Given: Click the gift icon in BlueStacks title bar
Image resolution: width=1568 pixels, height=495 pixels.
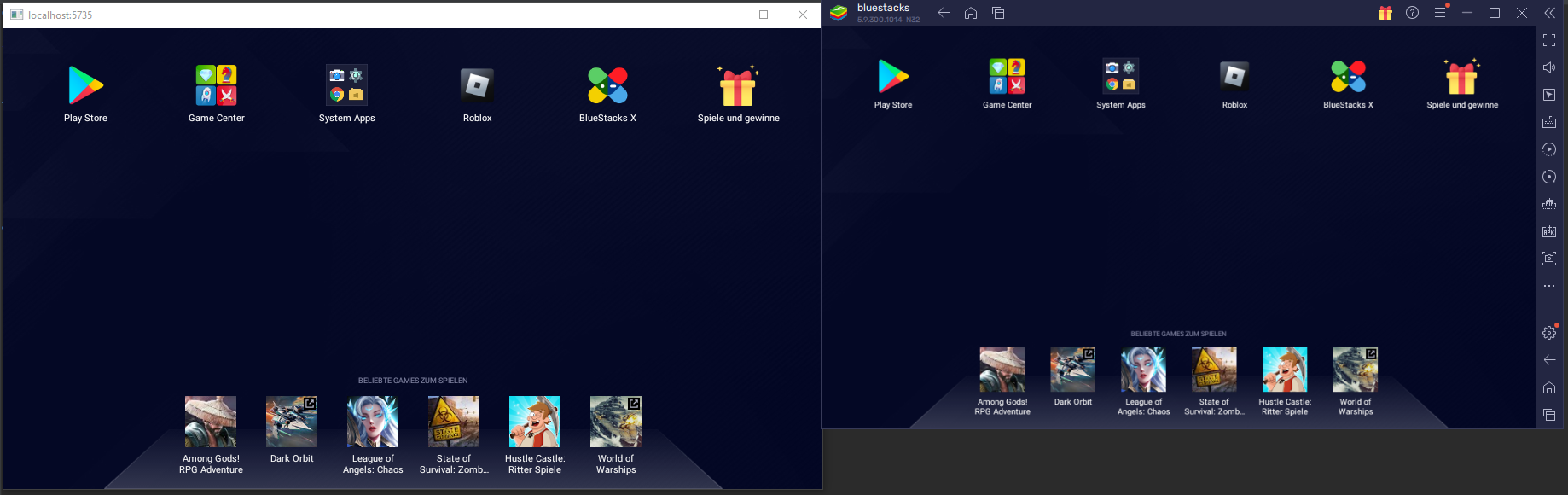Looking at the screenshot, I should tap(1385, 13).
